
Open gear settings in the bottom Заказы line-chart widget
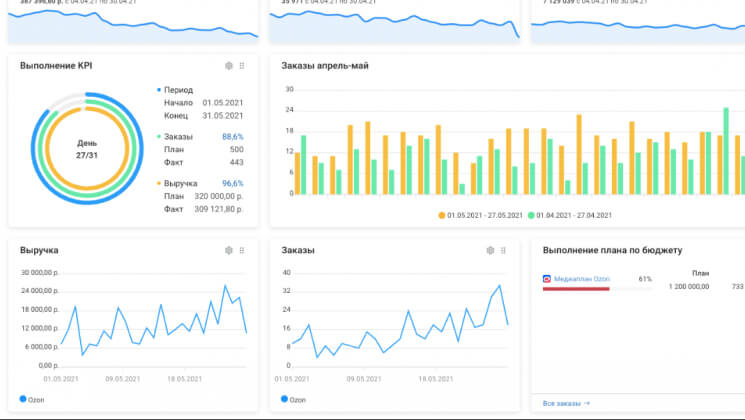(490, 250)
